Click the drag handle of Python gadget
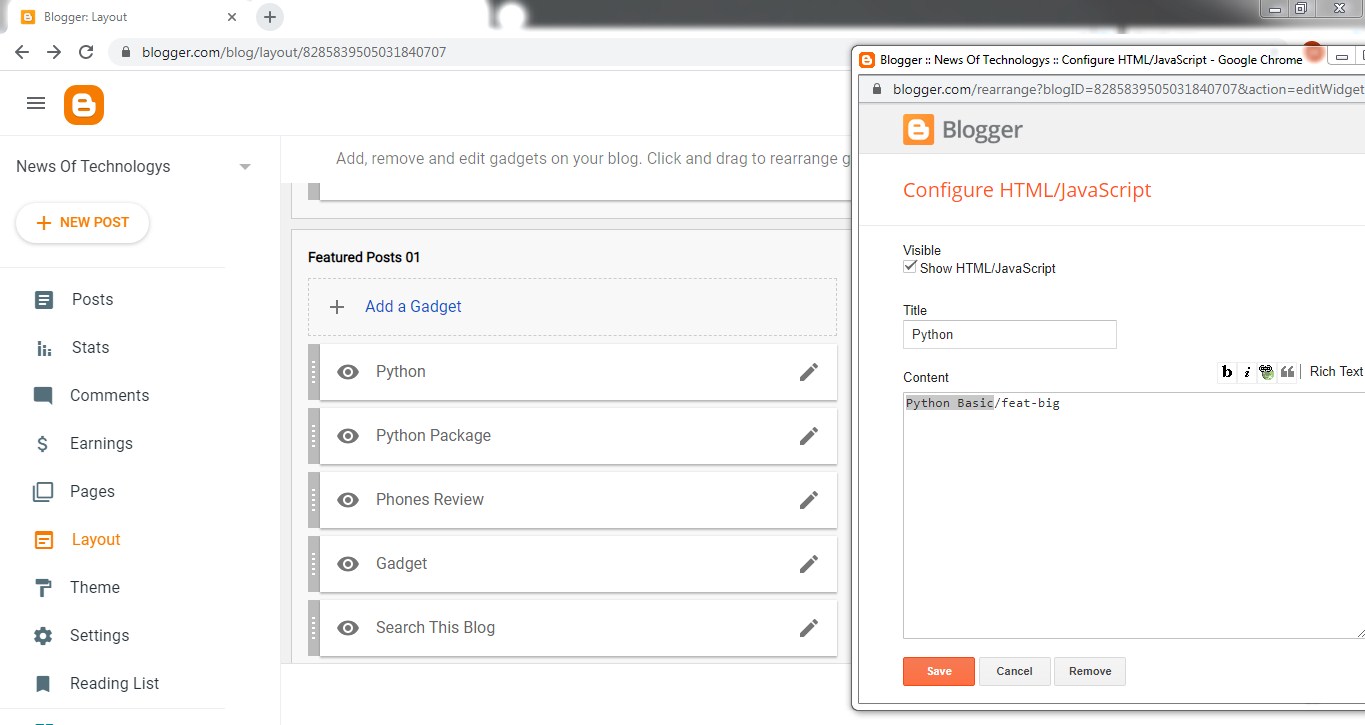1365x725 pixels. [313, 372]
